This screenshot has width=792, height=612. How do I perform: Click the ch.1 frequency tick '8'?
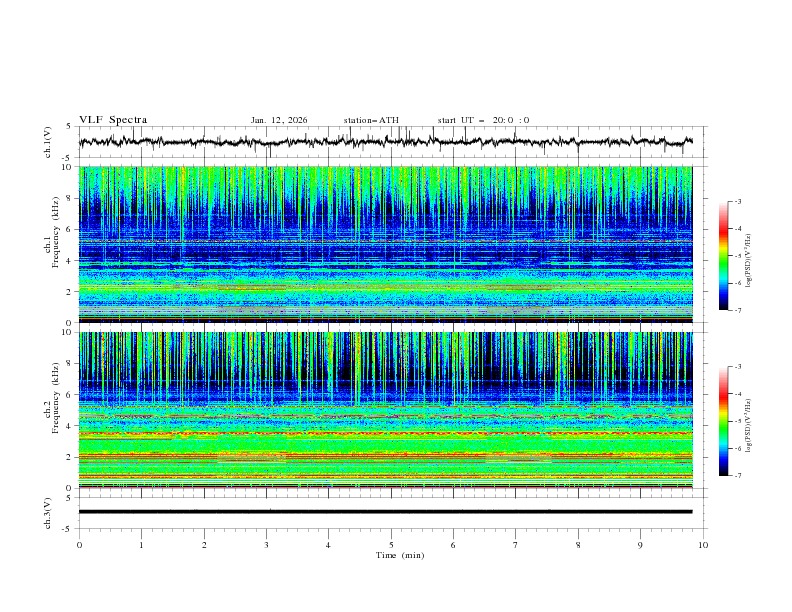(x=70, y=198)
